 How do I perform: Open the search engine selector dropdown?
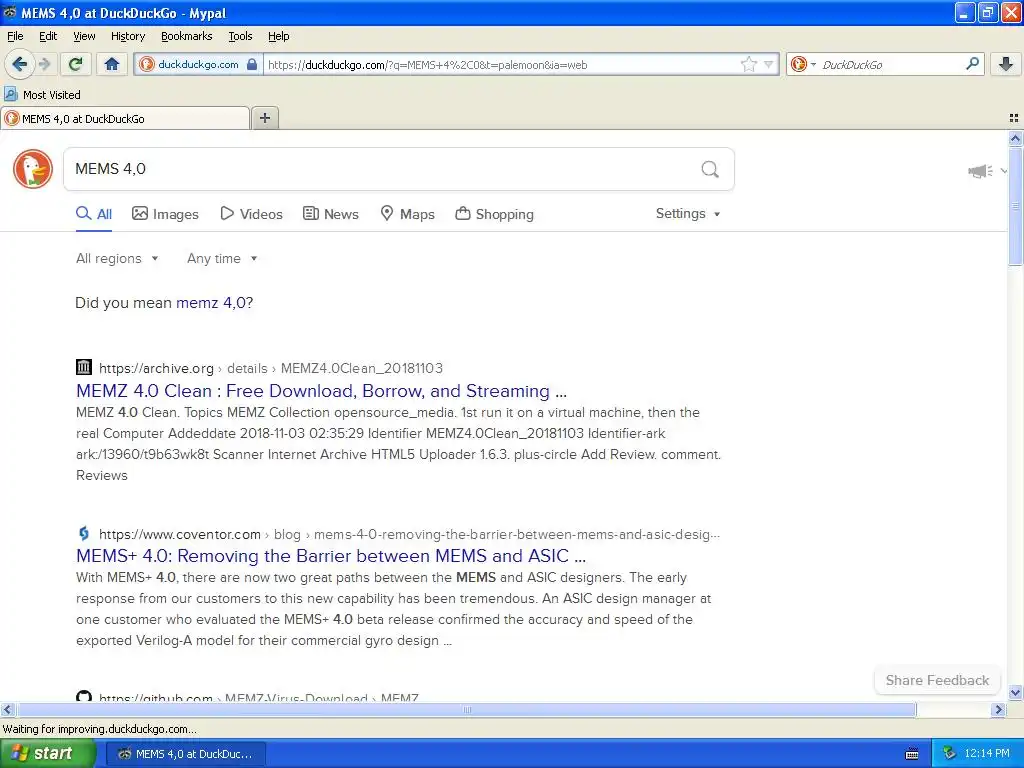tap(804, 64)
